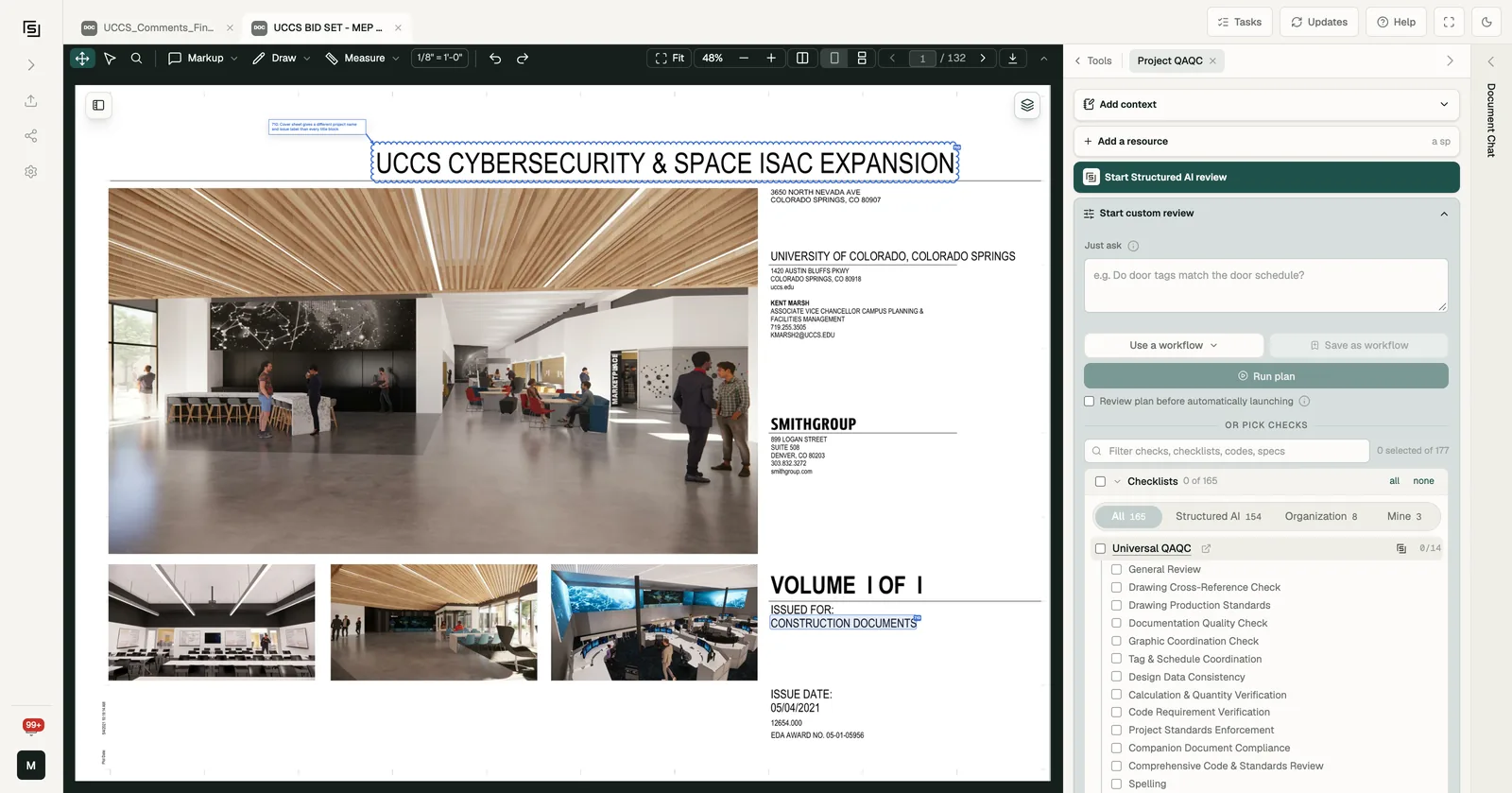This screenshot has width=1512, height=793.
Task: Open settings gear in left sidebar
Action: click(x=31, y=172)
